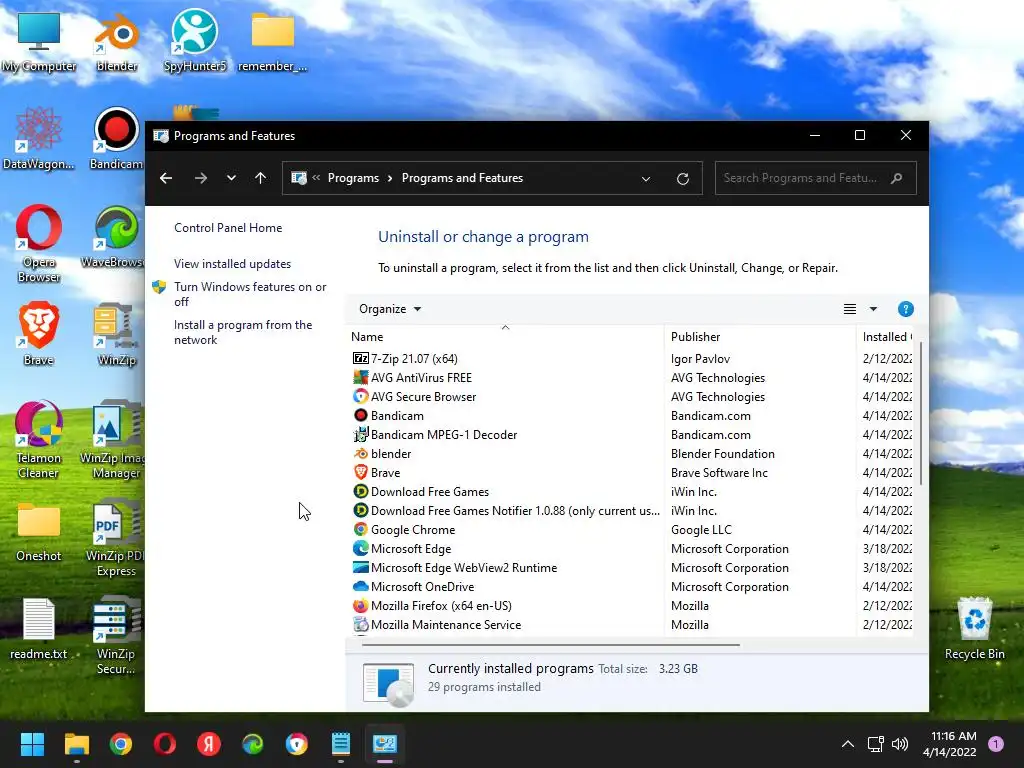Viewport: 1024px width, 768px height.
Task: Click the Microsoft Edge icon in the program list
Action: pos(360,549)
